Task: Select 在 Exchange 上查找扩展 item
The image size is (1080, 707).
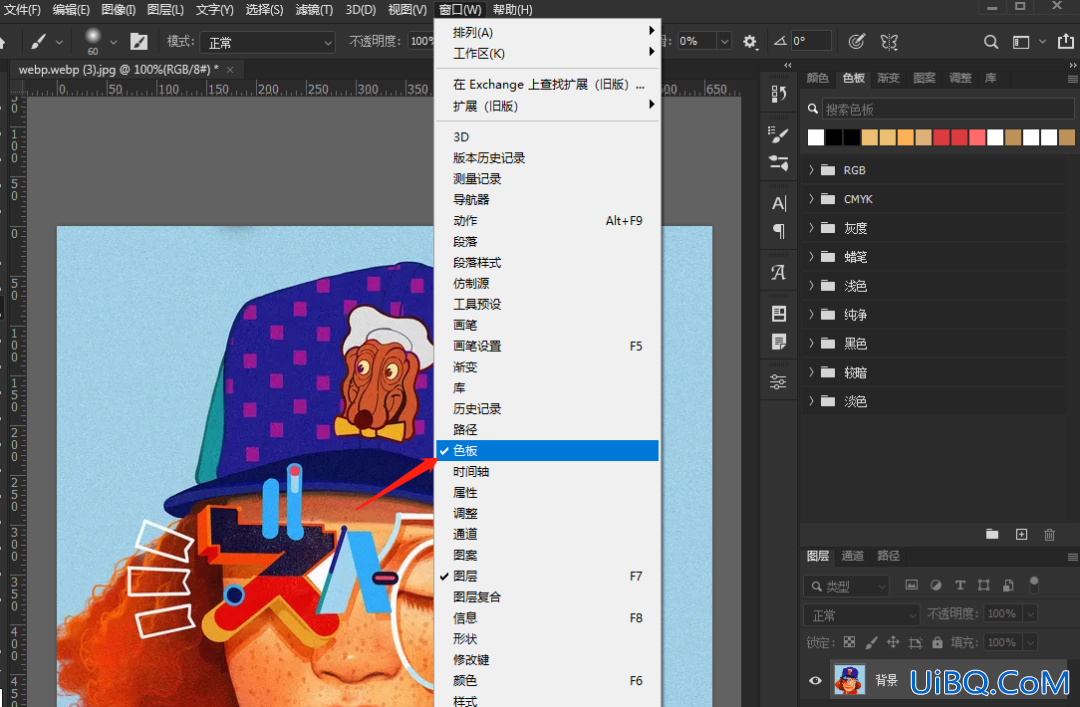Action: 547,84
